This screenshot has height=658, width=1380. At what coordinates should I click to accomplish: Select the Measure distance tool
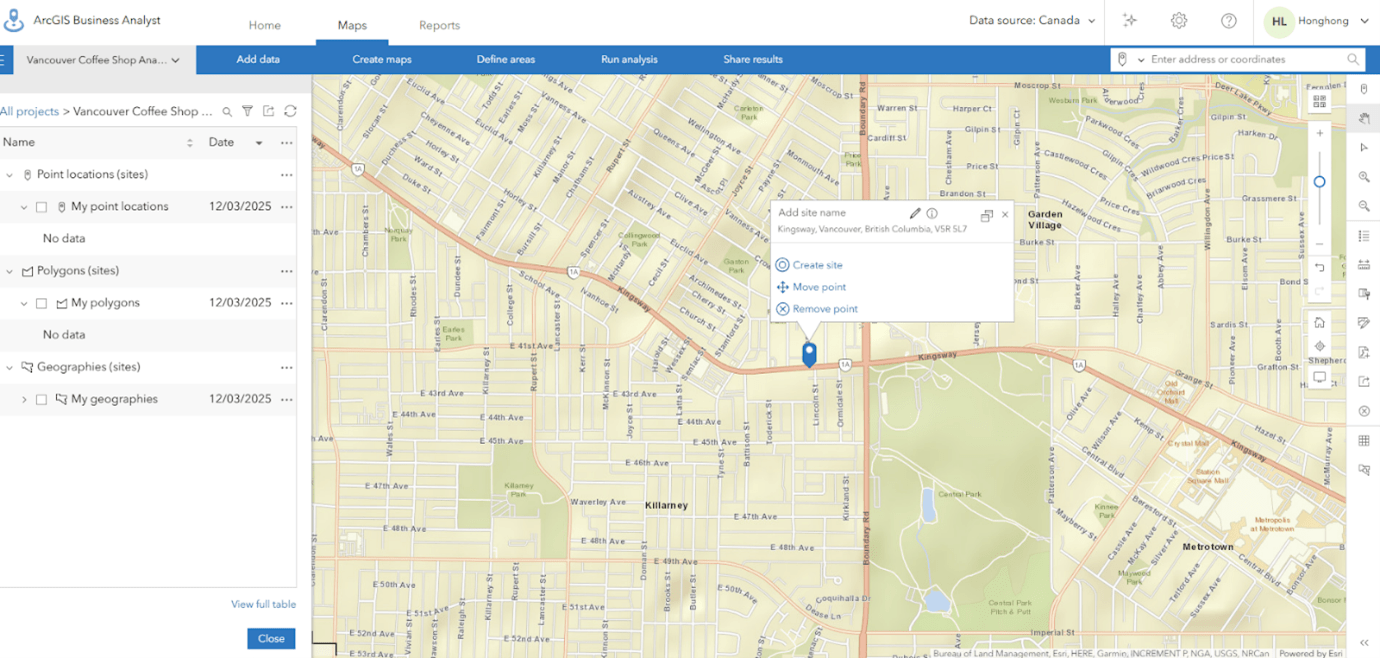click(x=1364, y=265)
